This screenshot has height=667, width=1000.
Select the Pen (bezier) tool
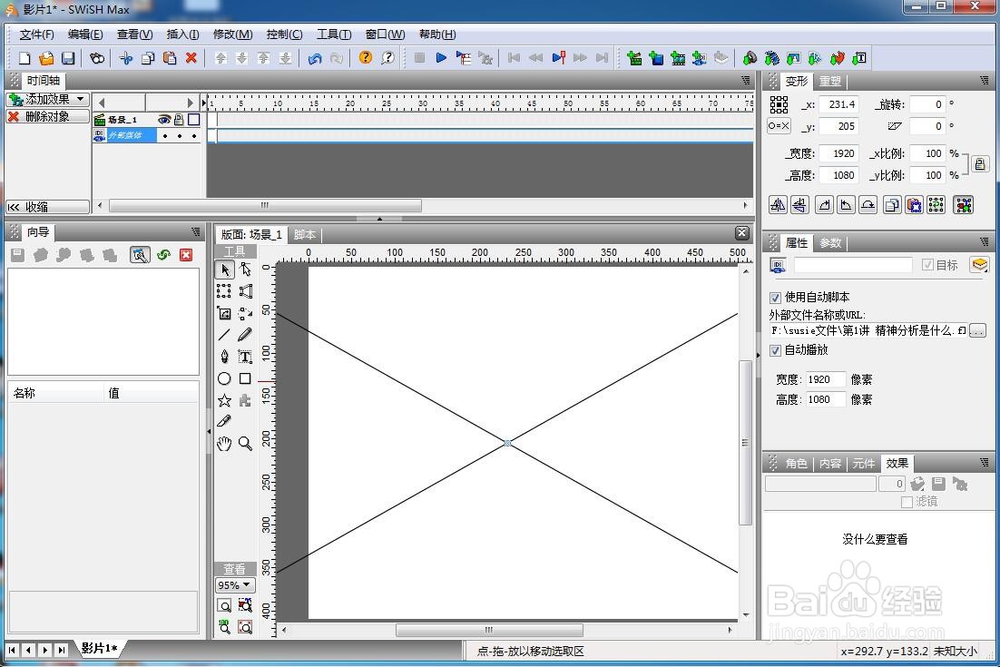[x=224, y=356]
